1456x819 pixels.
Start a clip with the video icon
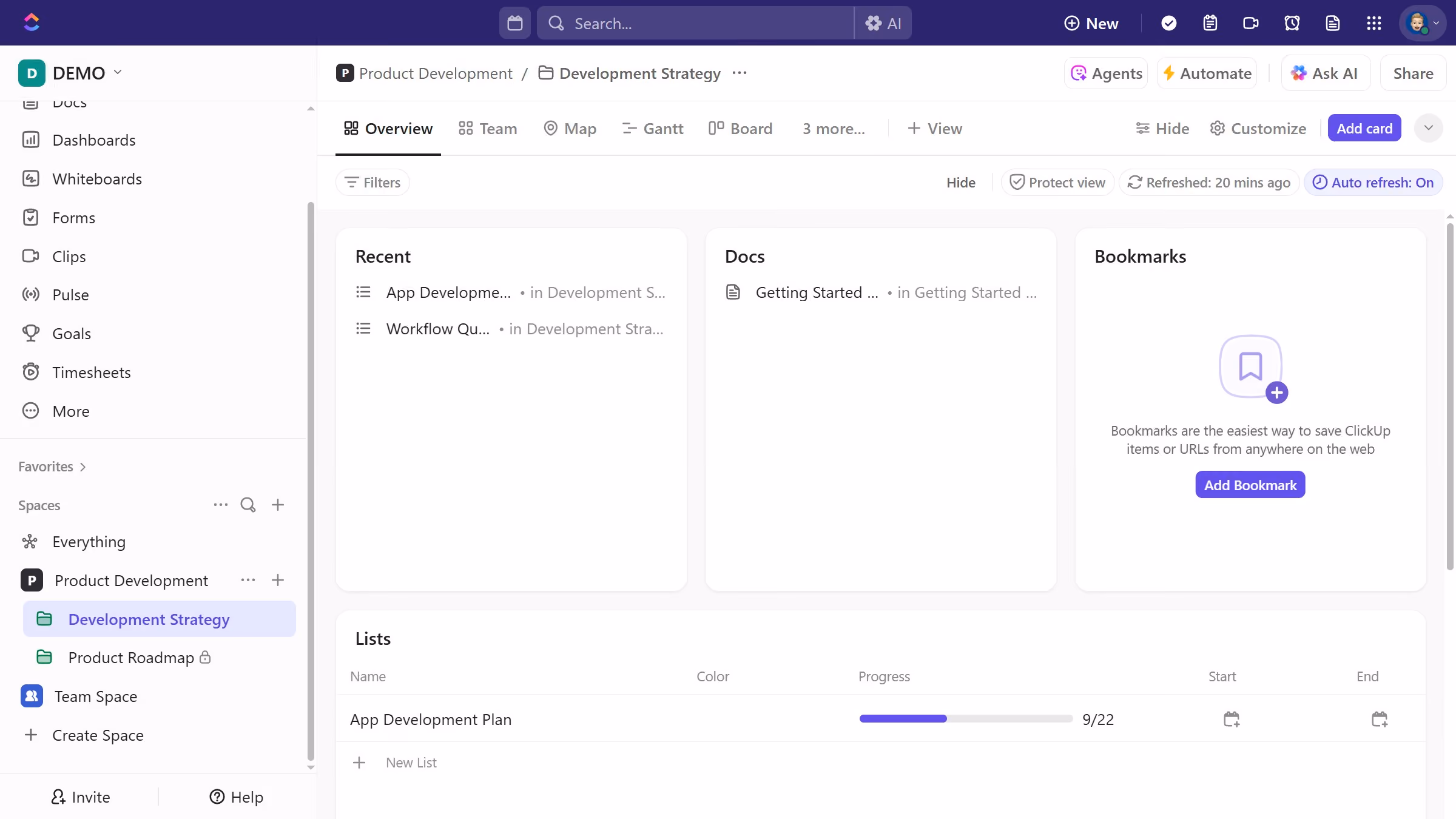click(x=1250, y=23)
